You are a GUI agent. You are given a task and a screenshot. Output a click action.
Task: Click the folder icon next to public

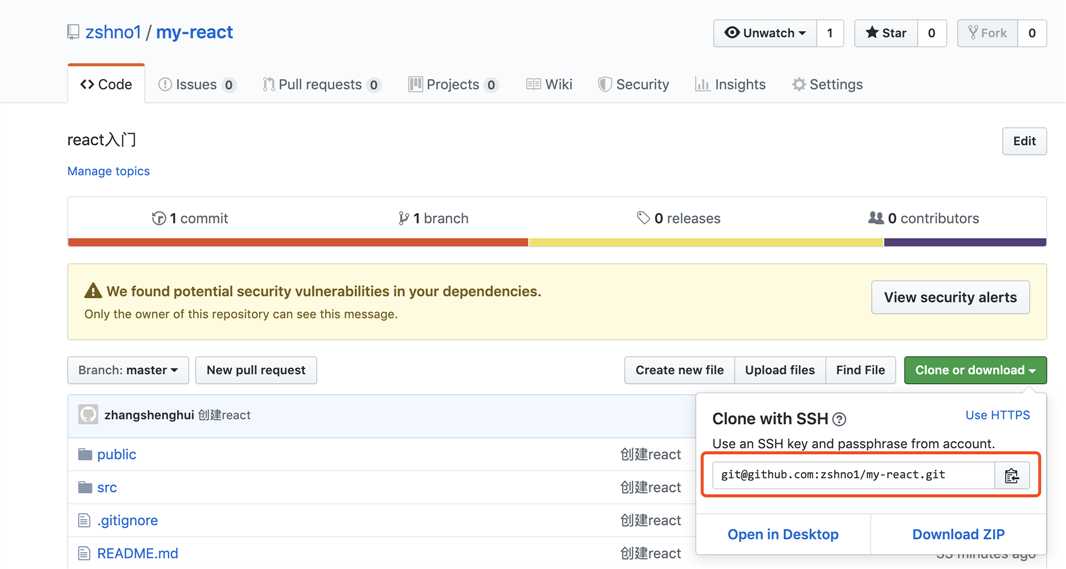point(85,454)
